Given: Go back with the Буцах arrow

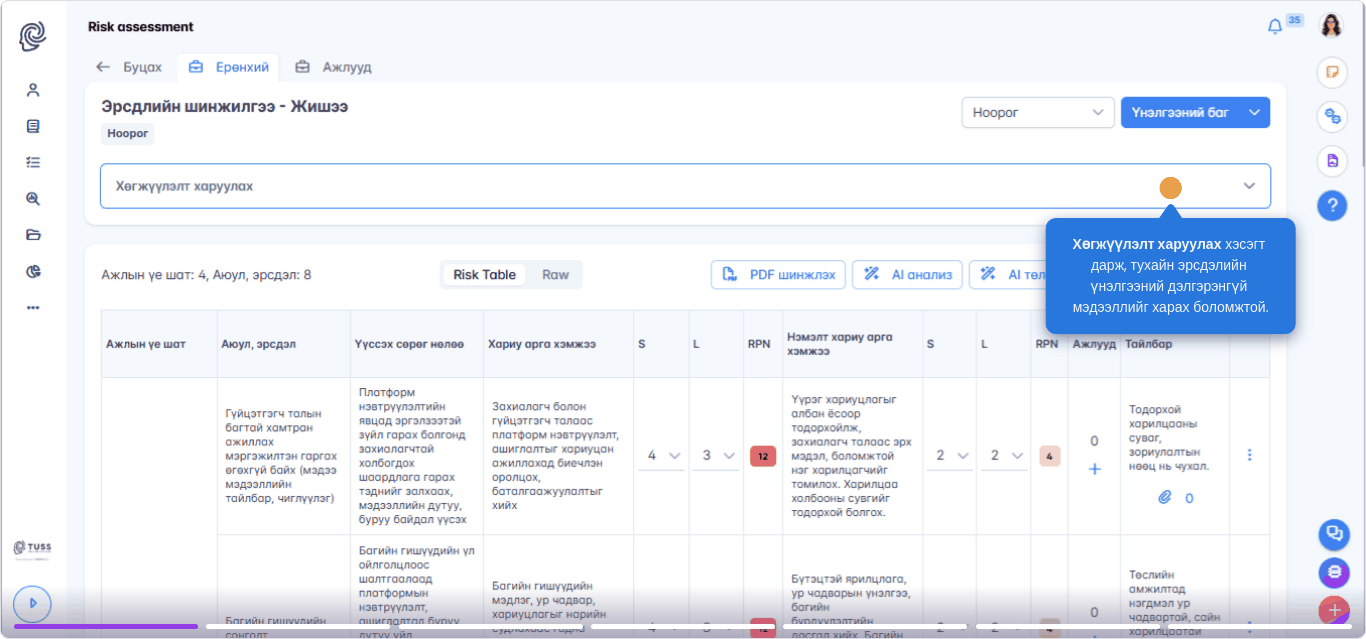Looking at the screenshot, I should click(129, 67).
